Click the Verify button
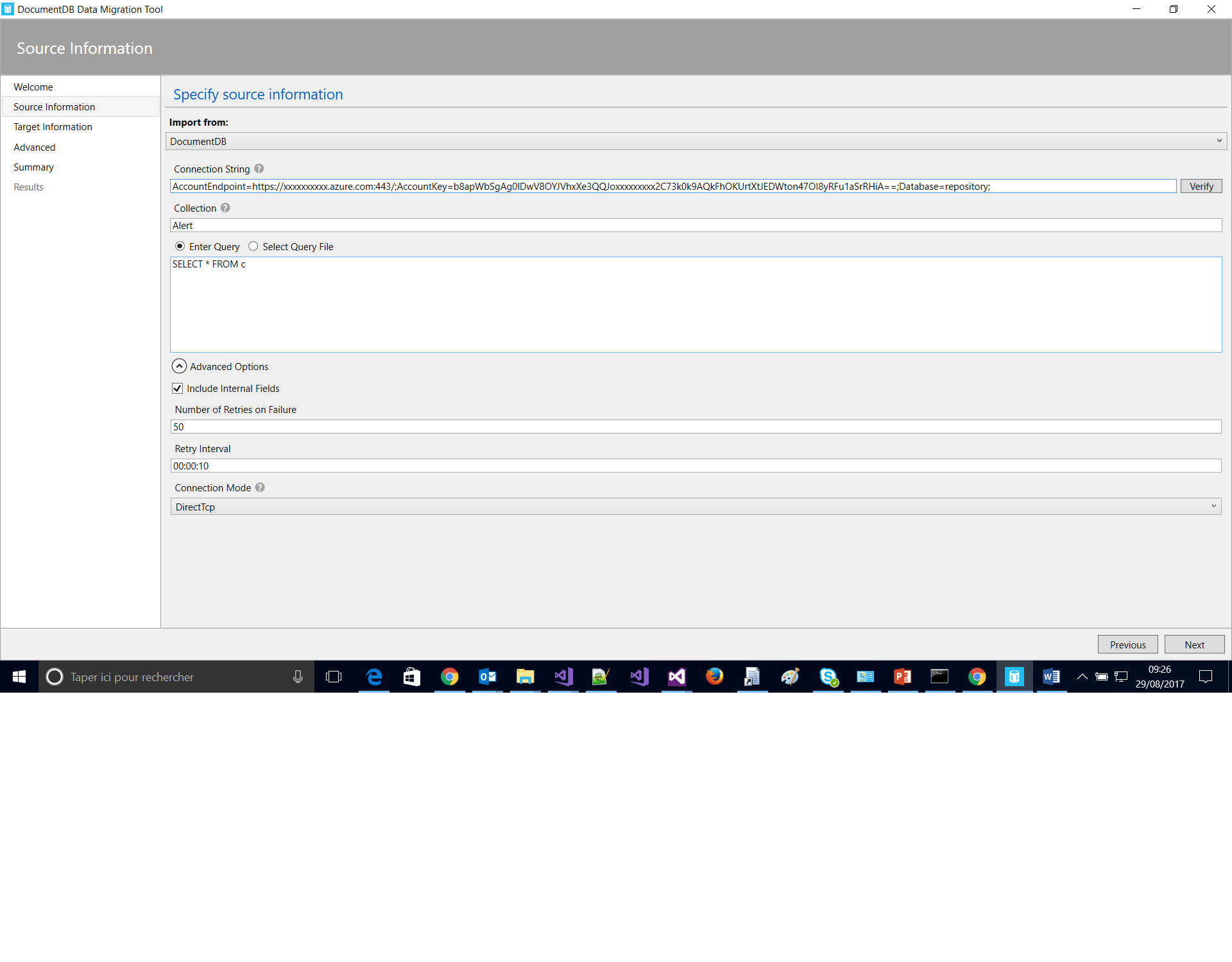1232x962 pixels. [1201, 187]
